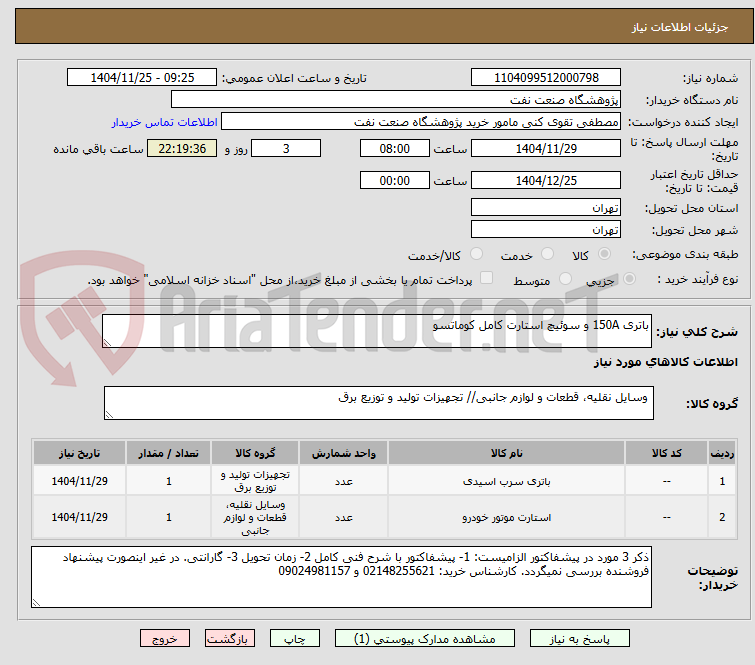Click the کد کالا column header
This screenshot has height=665, width=755.
tap(666, 453)
